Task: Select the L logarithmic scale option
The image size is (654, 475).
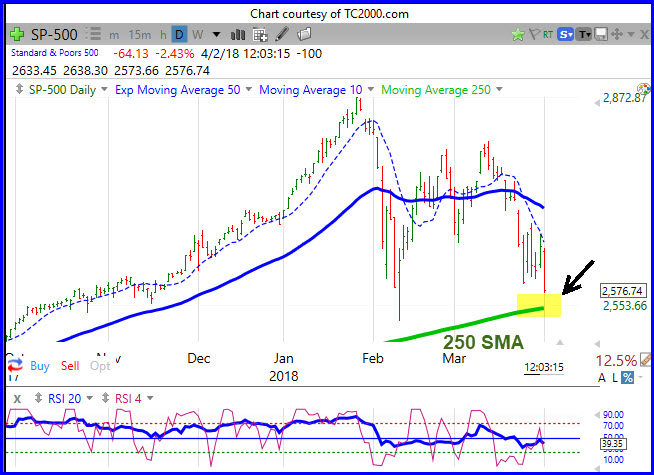Action: pyautogui.click(x=615, y=378)
